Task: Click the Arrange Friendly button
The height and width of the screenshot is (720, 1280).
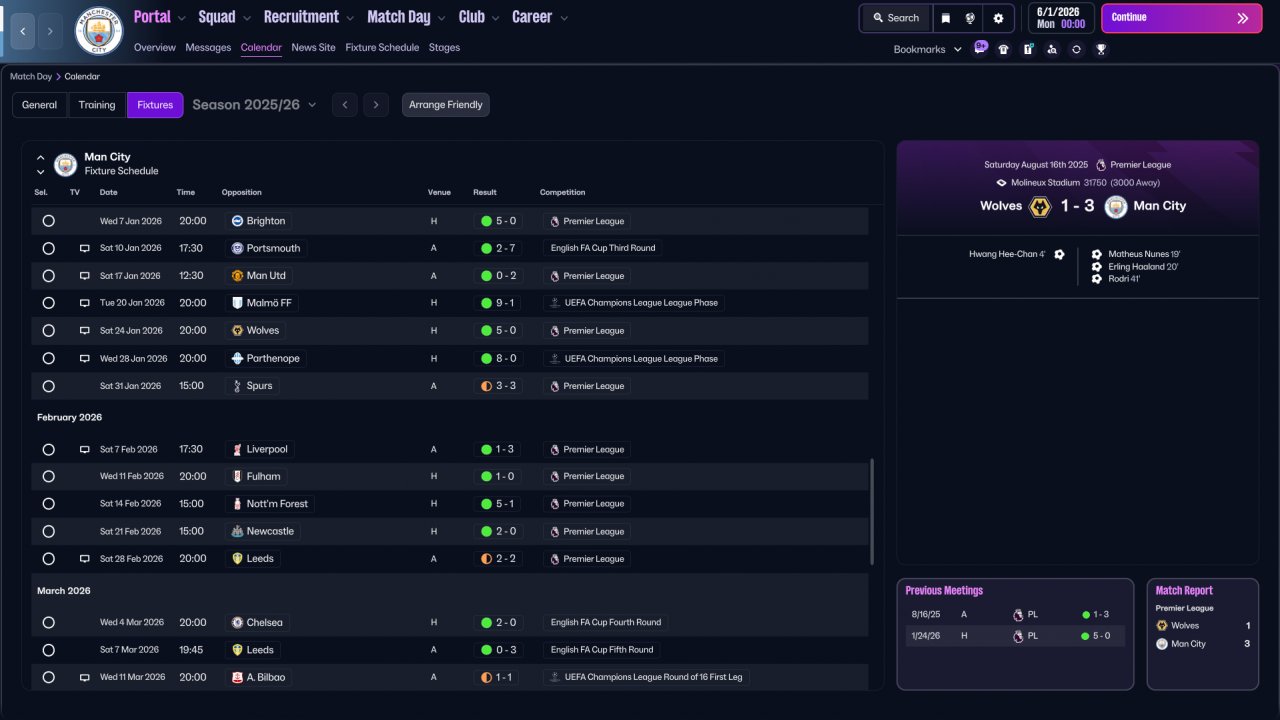Action: click(x=446, y=105)
